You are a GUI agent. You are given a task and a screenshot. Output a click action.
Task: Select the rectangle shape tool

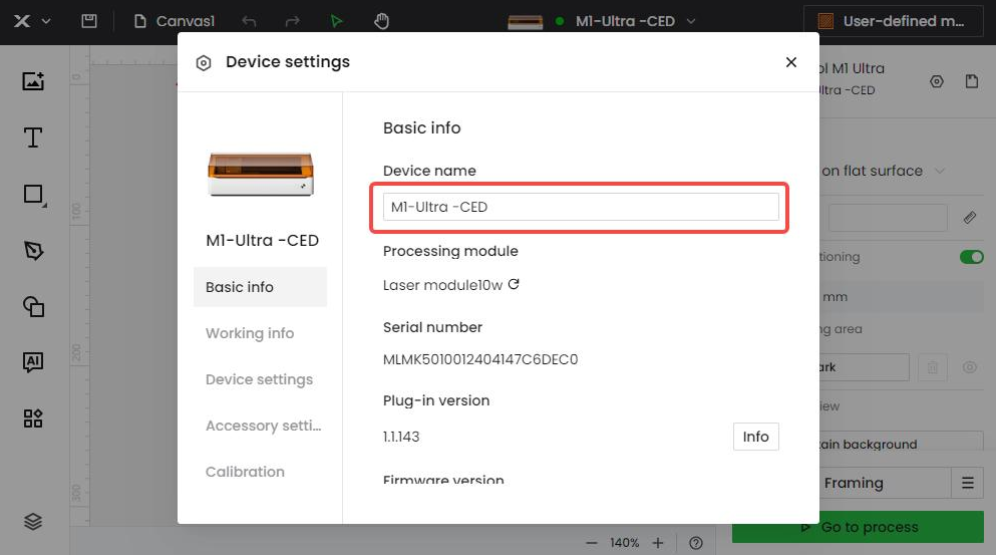[34, 194]
